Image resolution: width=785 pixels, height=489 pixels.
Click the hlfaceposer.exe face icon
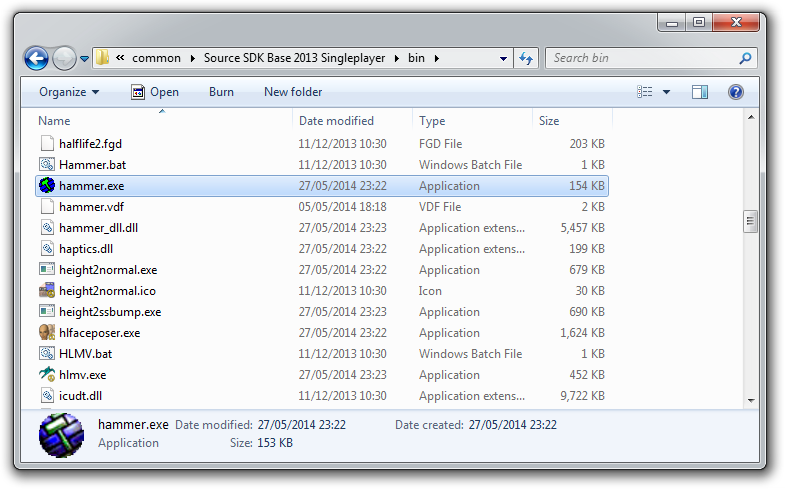pyautogui.click(x=47, y=332)
